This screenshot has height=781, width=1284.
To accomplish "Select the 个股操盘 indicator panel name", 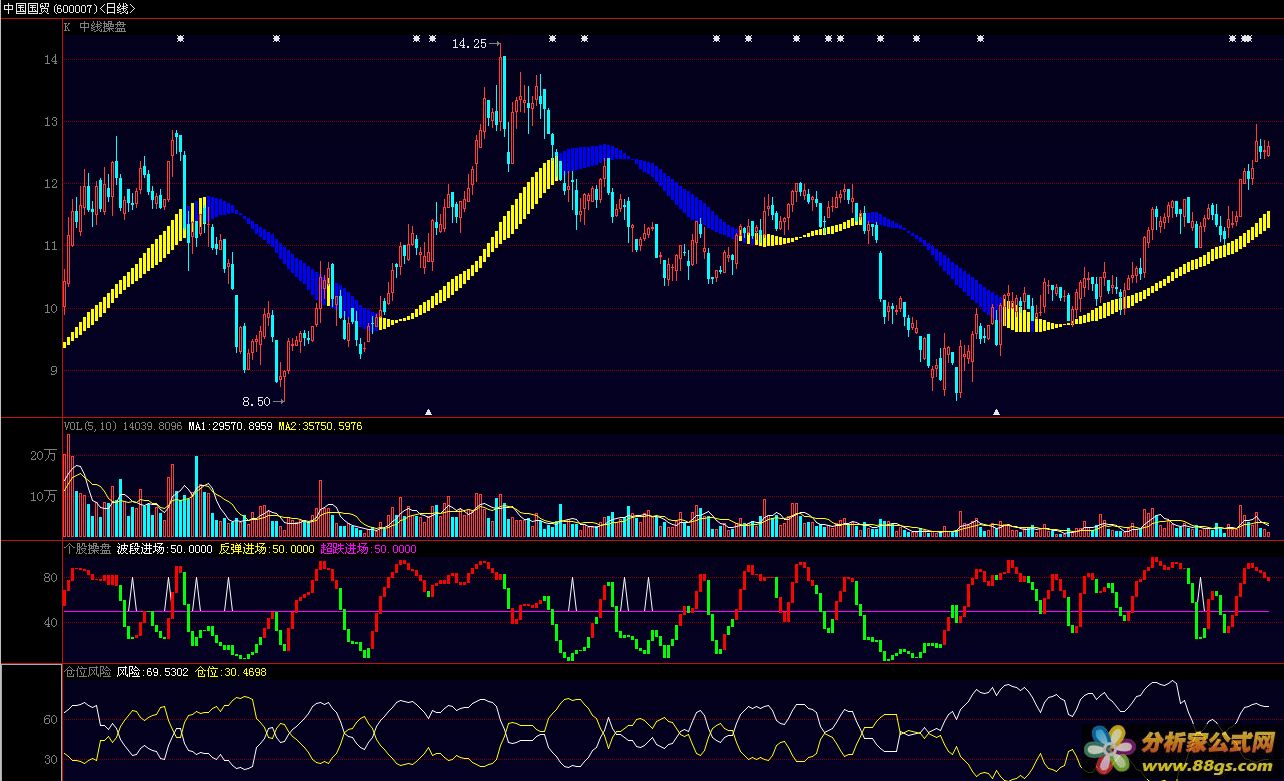I will (x=86, y=549).
